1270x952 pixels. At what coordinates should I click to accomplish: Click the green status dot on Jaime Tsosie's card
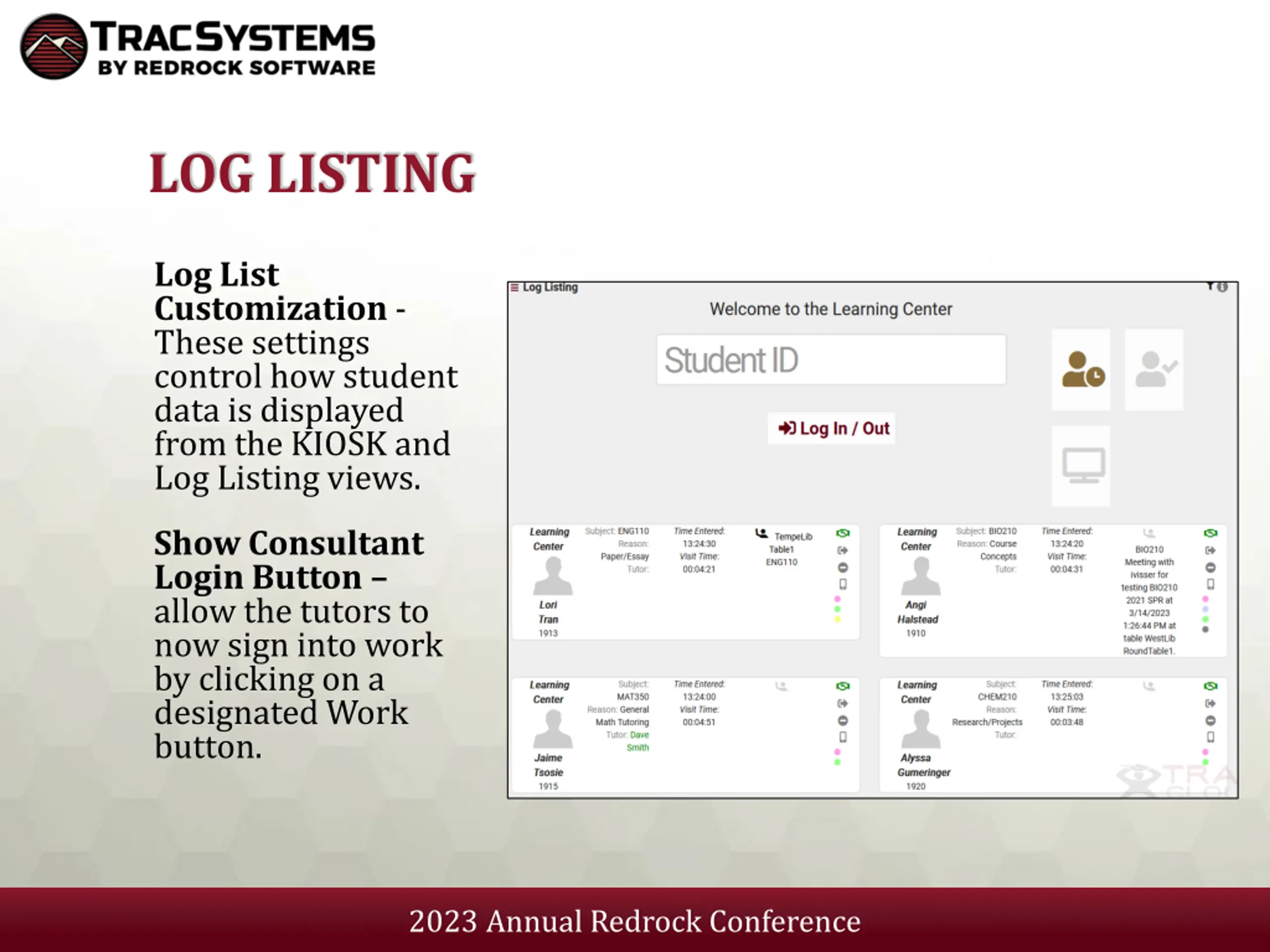coord(838,762)
